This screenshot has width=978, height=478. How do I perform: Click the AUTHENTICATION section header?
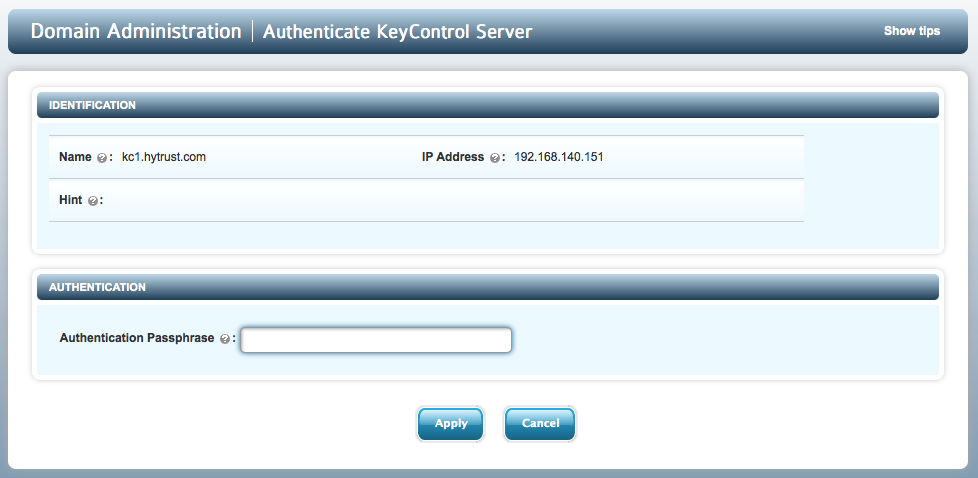(x=488, y=287)
